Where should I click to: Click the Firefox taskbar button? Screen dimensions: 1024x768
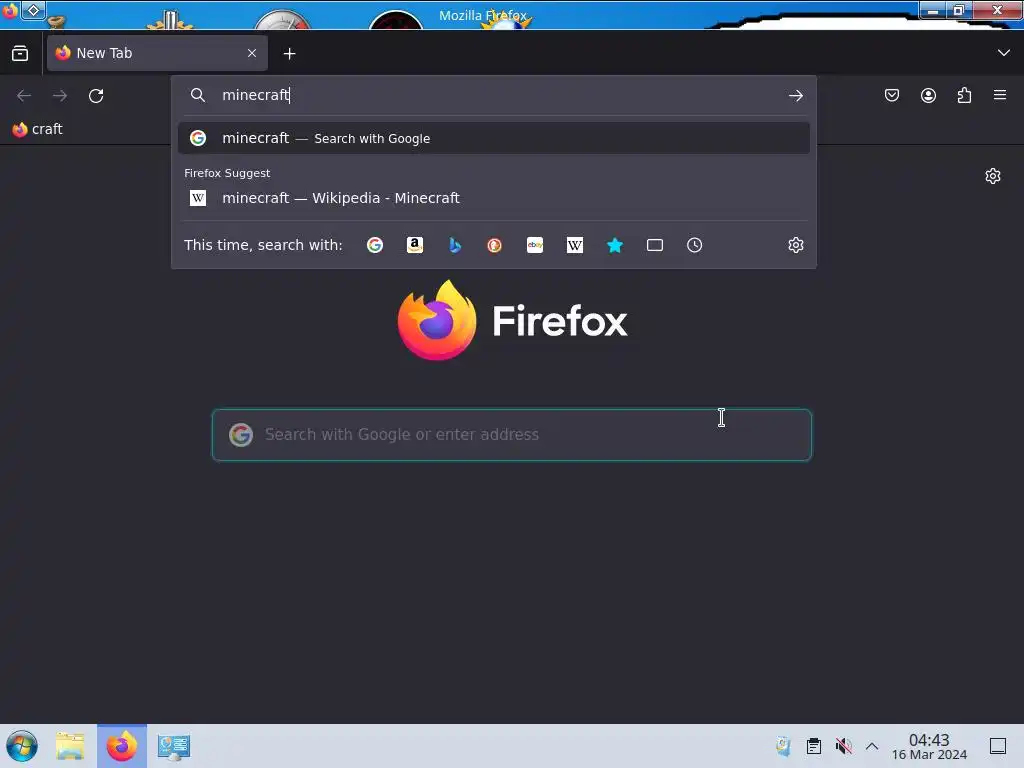[122, 746]
